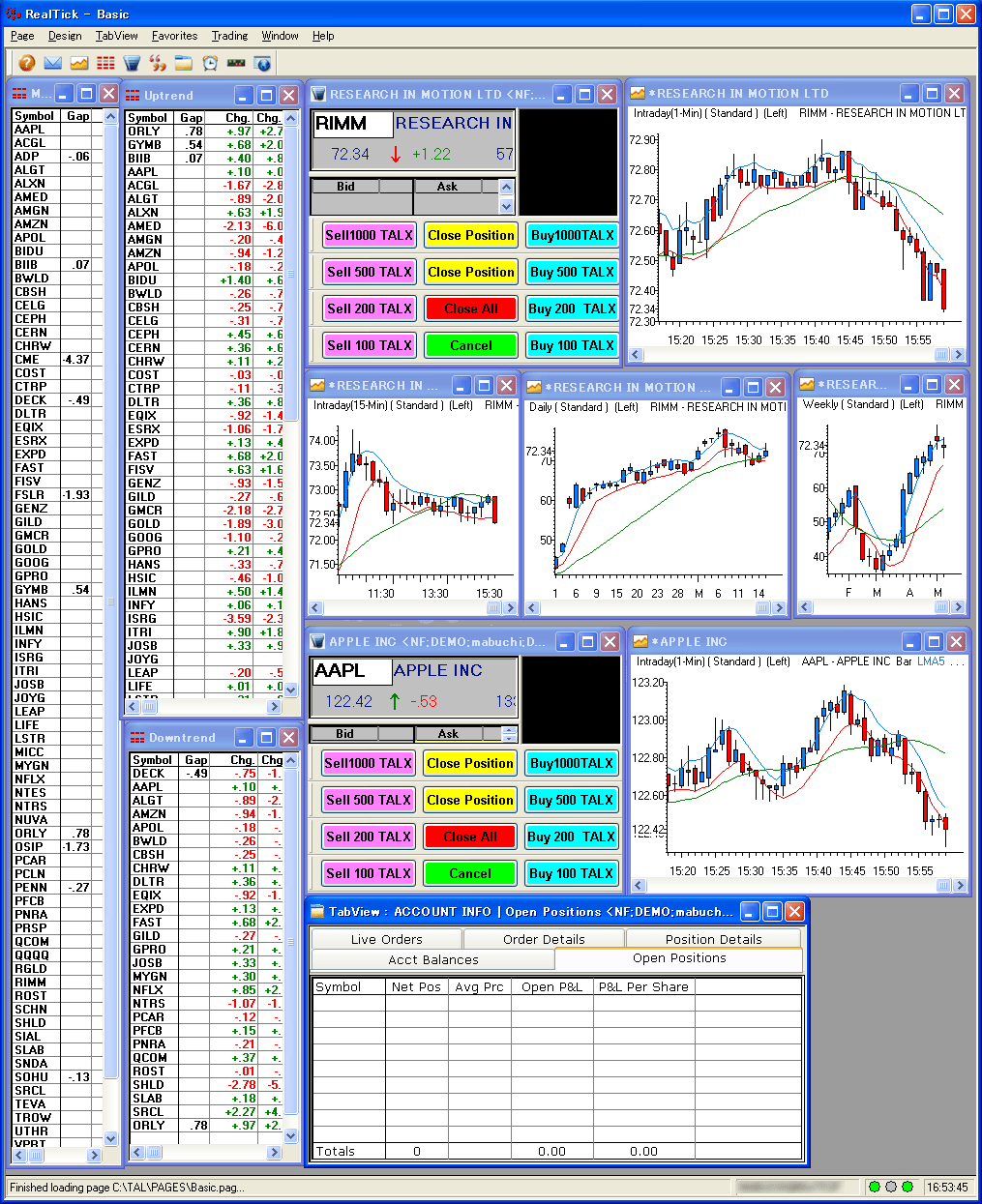
Task: Click the green Cancel in the AAPL window
Action: 470,873
